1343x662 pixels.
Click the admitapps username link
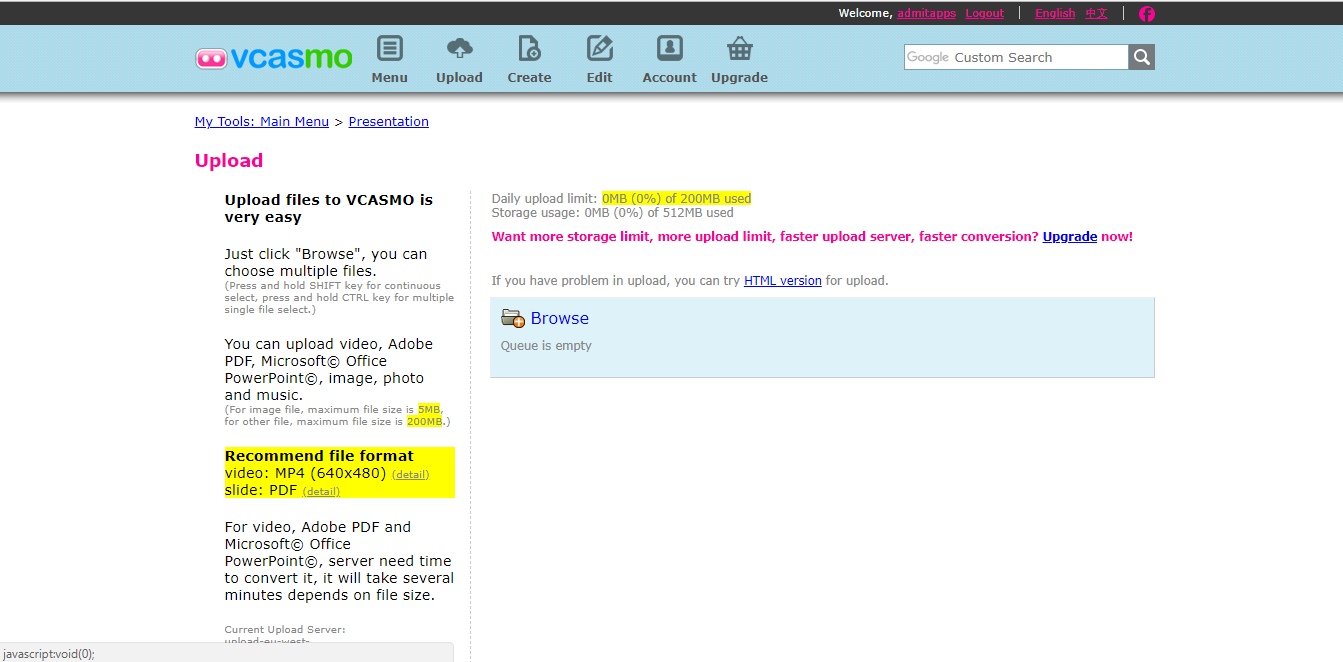tap(926, 14)
